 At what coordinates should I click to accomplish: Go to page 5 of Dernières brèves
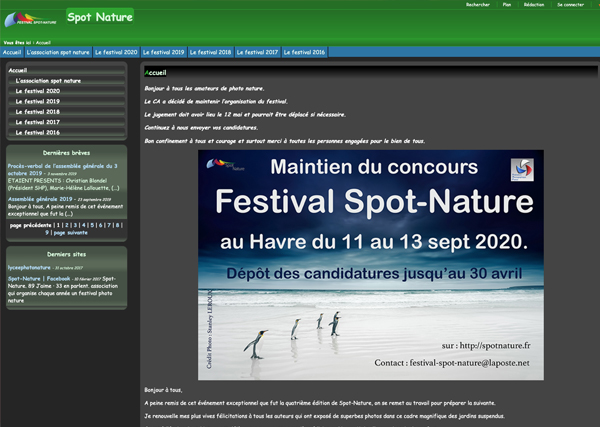tap(92, 225)
